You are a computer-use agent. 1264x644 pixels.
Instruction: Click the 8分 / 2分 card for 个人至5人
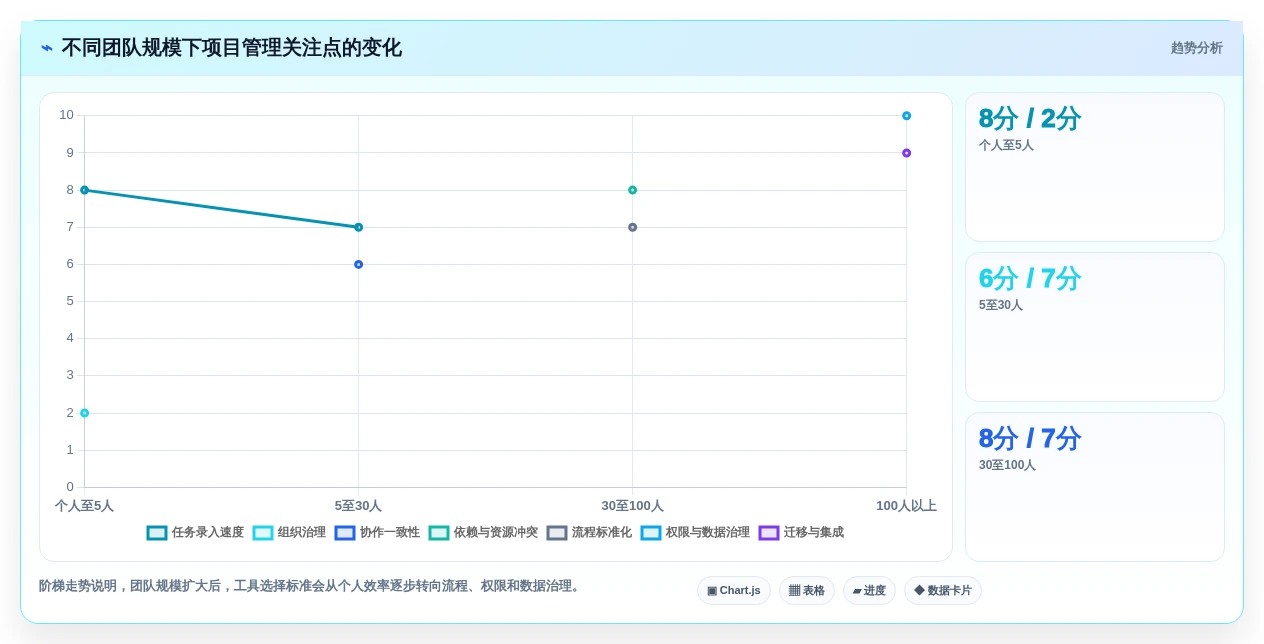tap(1095, 167)
